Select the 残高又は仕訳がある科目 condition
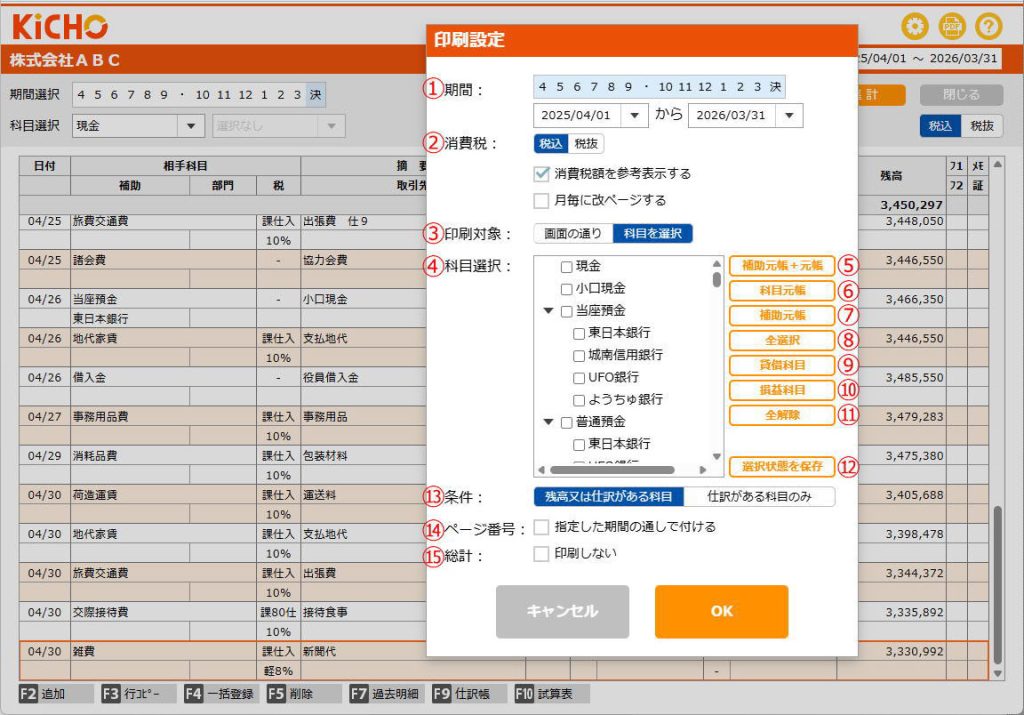The image size is (1024, 715). 609,497
